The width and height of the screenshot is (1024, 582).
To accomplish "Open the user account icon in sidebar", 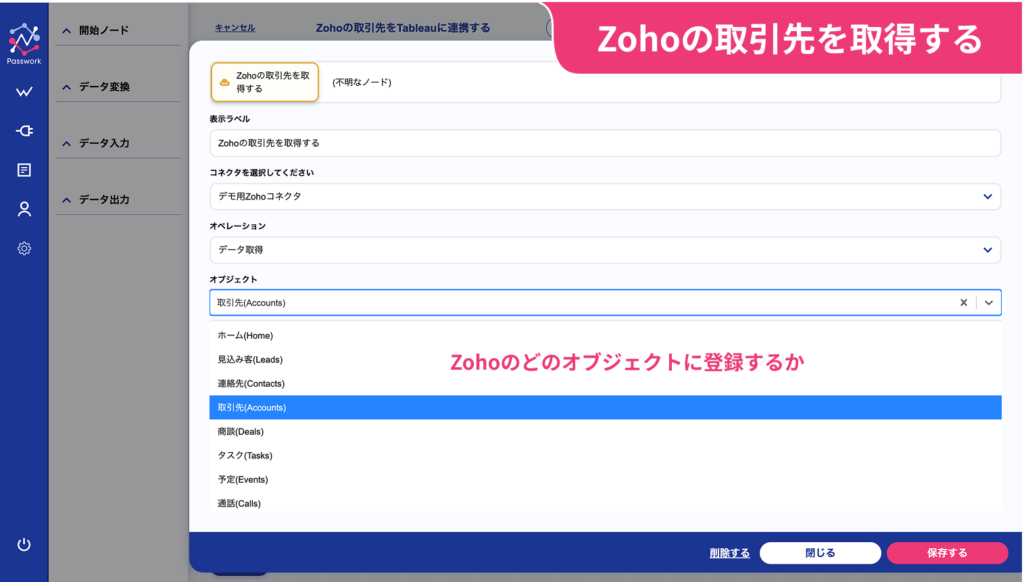I will pos(24,209).
